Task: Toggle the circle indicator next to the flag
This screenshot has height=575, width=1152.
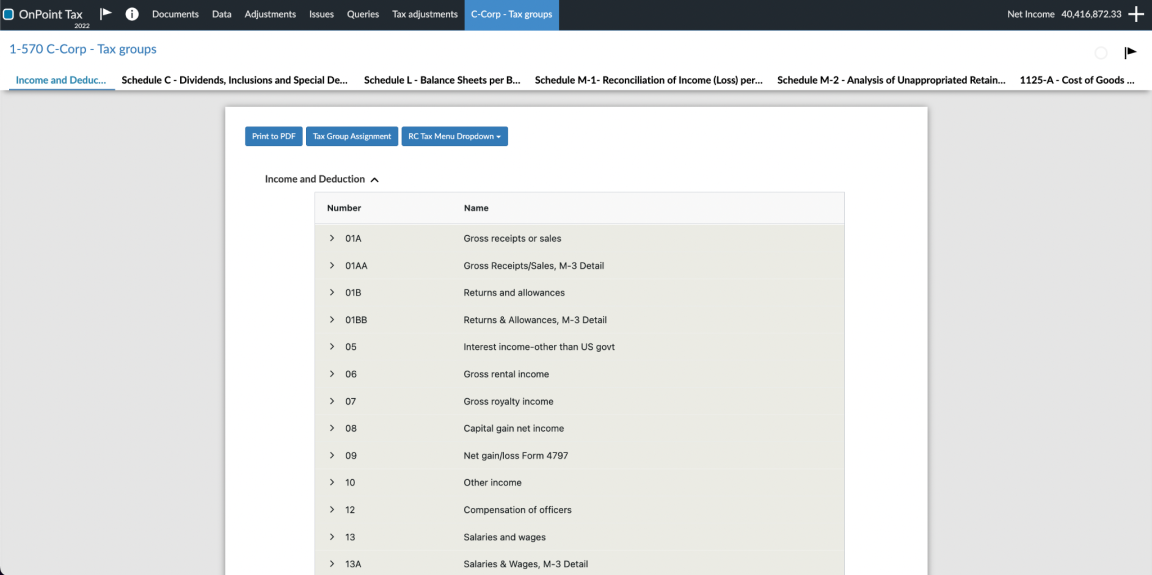Action: 1101,53
